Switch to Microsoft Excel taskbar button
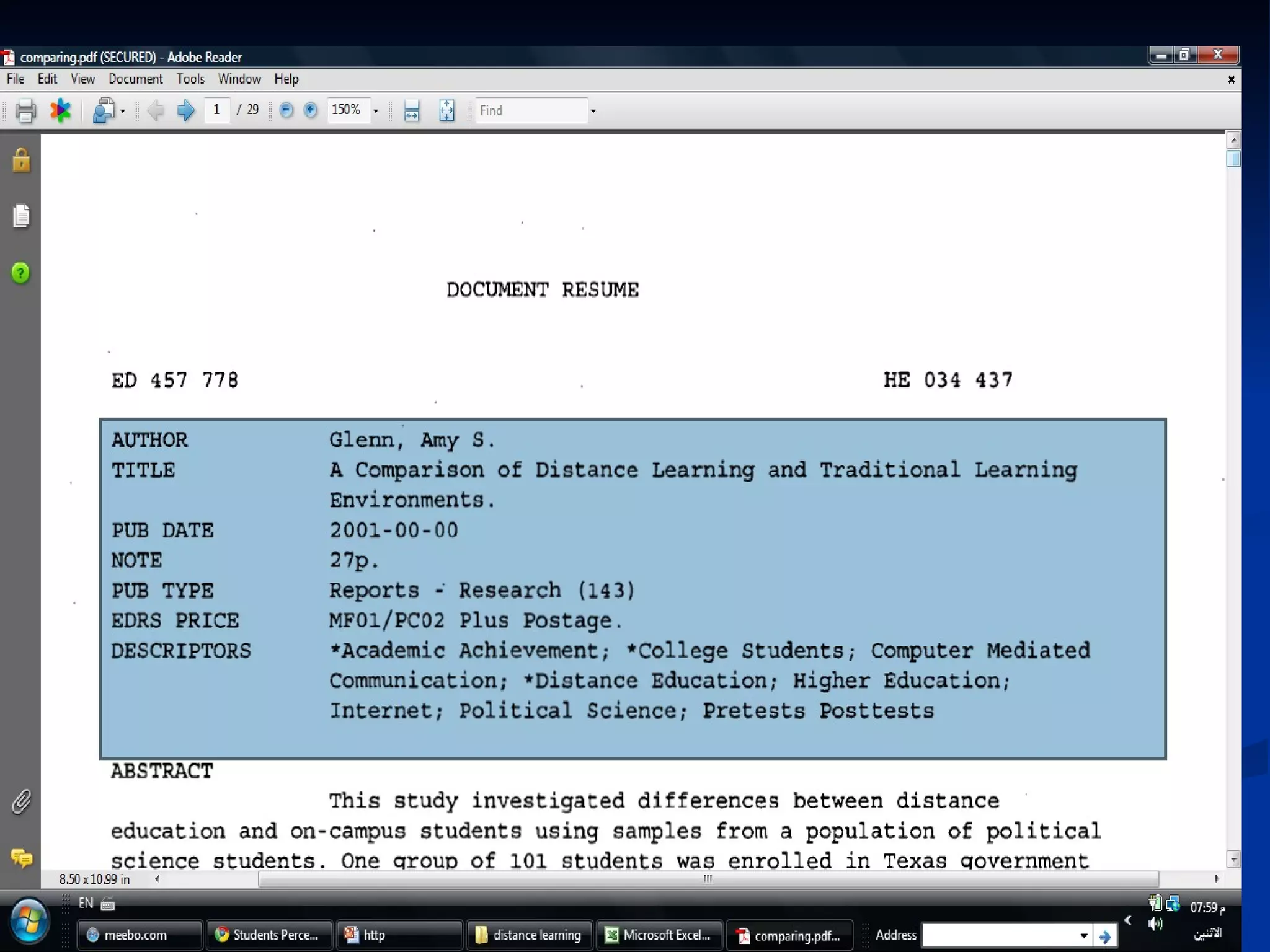1270x952 pixels. point(659,935)
